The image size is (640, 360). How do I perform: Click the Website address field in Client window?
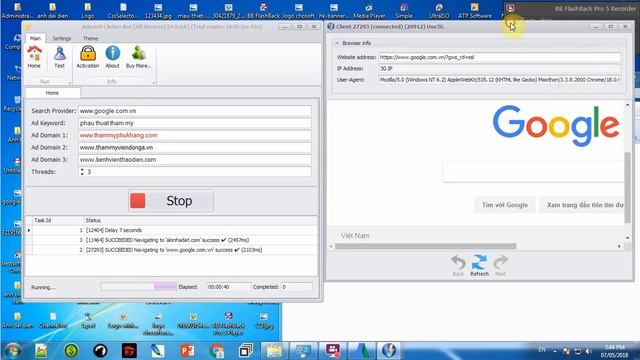point(500,58)
